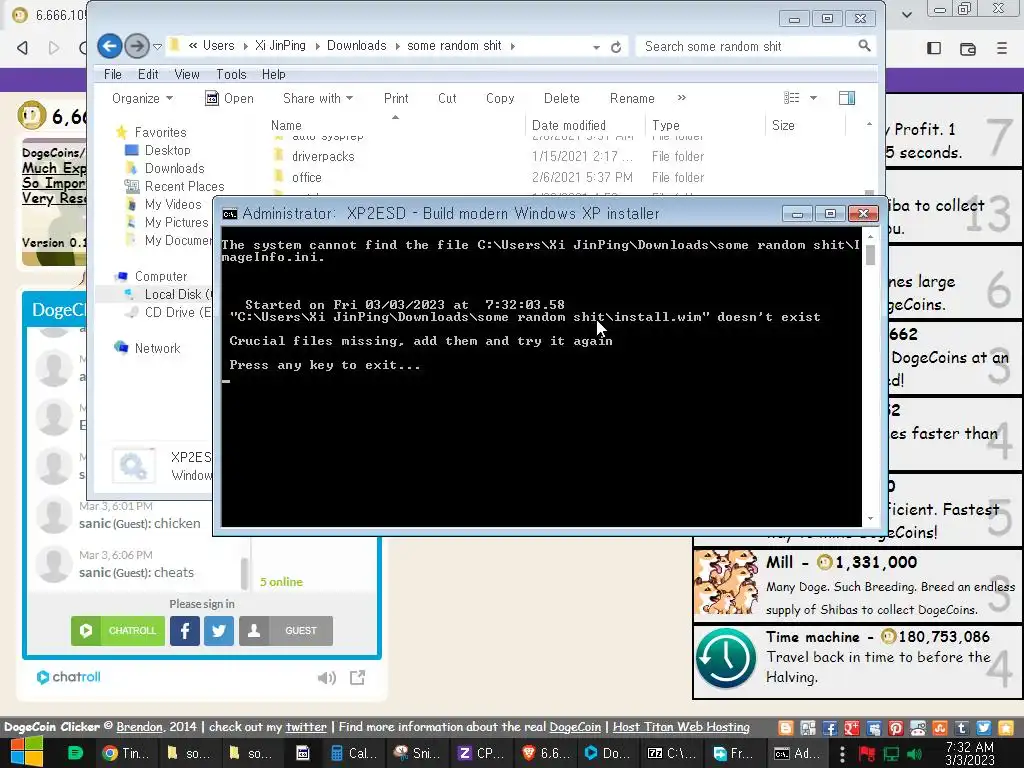
Task: Click Delete in Explorer toolbar
Action: click(562, 99)
